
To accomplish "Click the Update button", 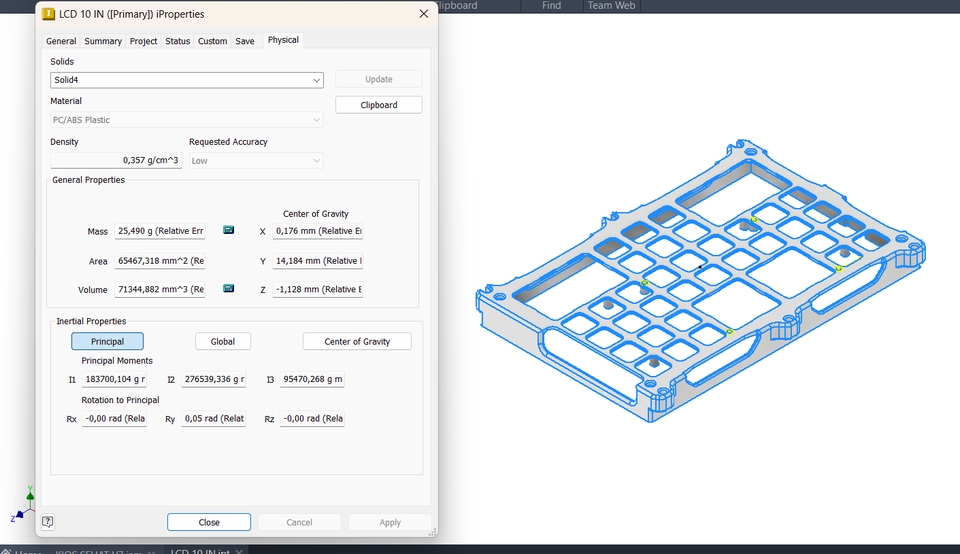I will pyautogui.click(x=379, y=79).
